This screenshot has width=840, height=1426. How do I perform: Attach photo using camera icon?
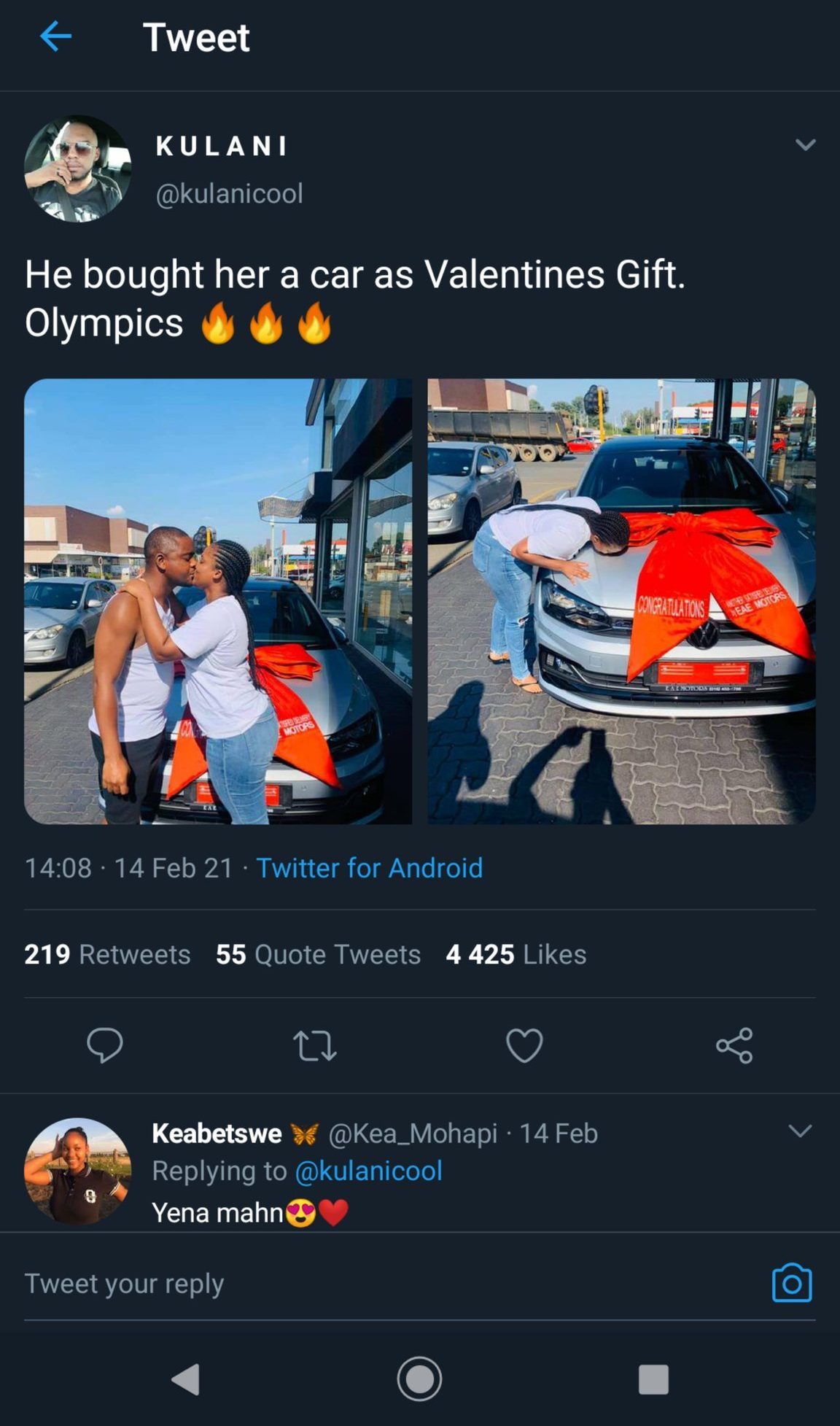791,1283
